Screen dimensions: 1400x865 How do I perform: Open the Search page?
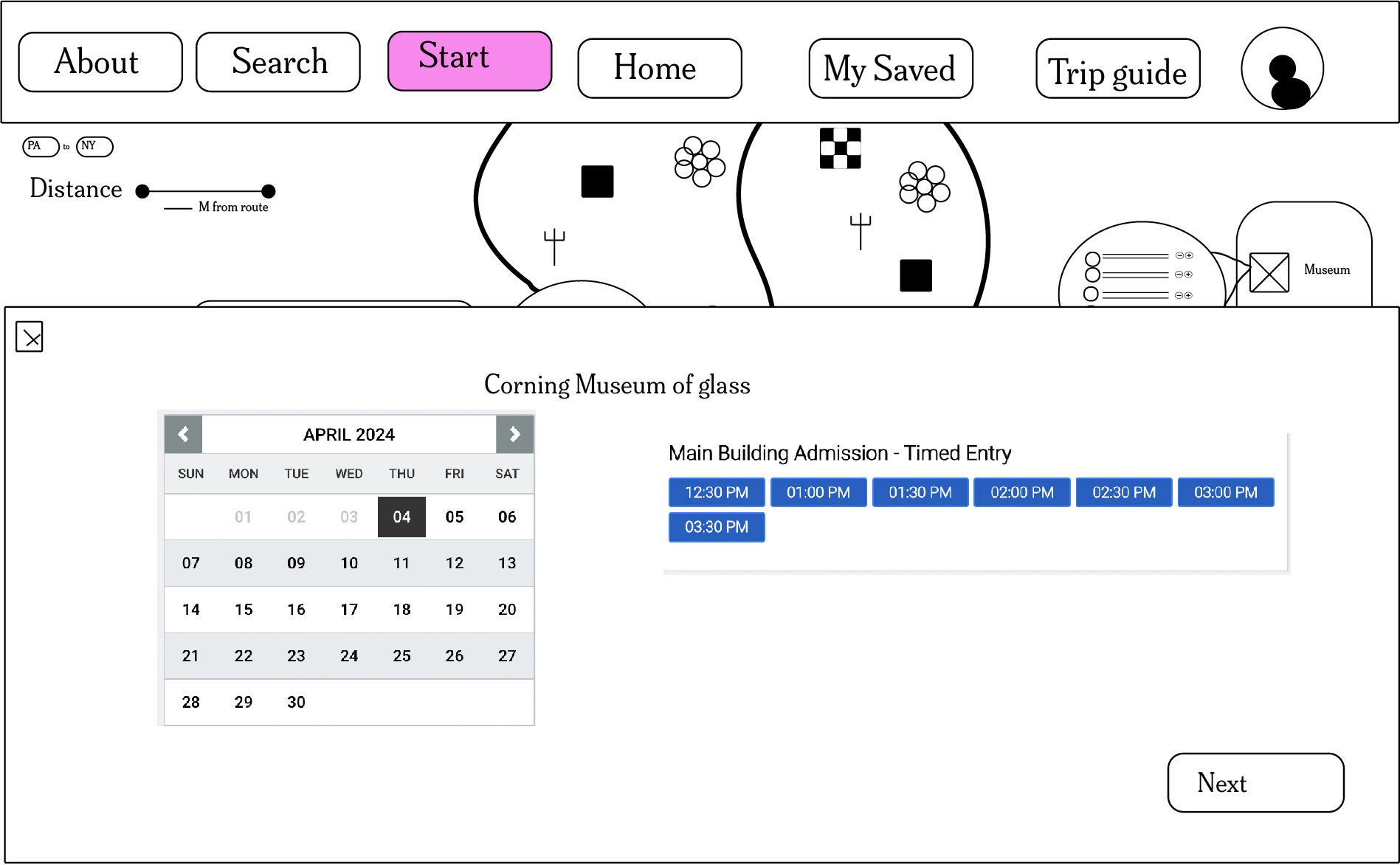coord(278,62)
